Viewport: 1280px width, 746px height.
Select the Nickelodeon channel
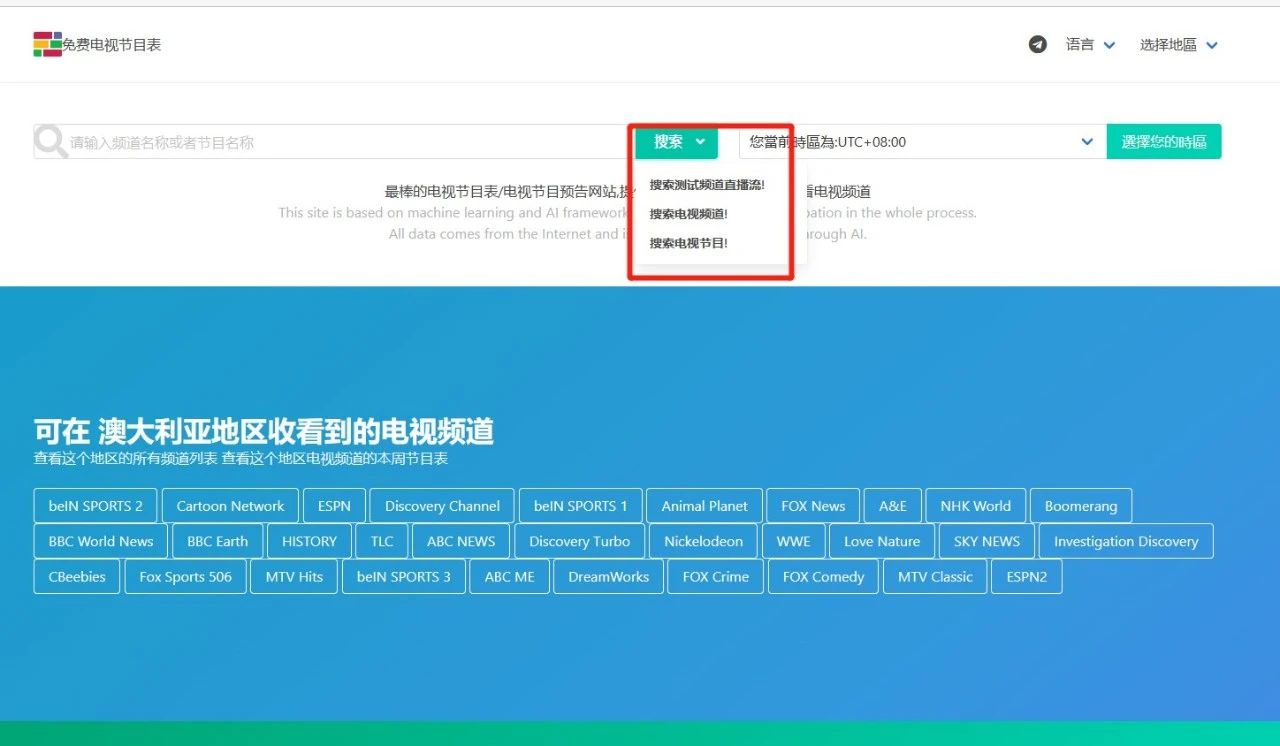703,540
